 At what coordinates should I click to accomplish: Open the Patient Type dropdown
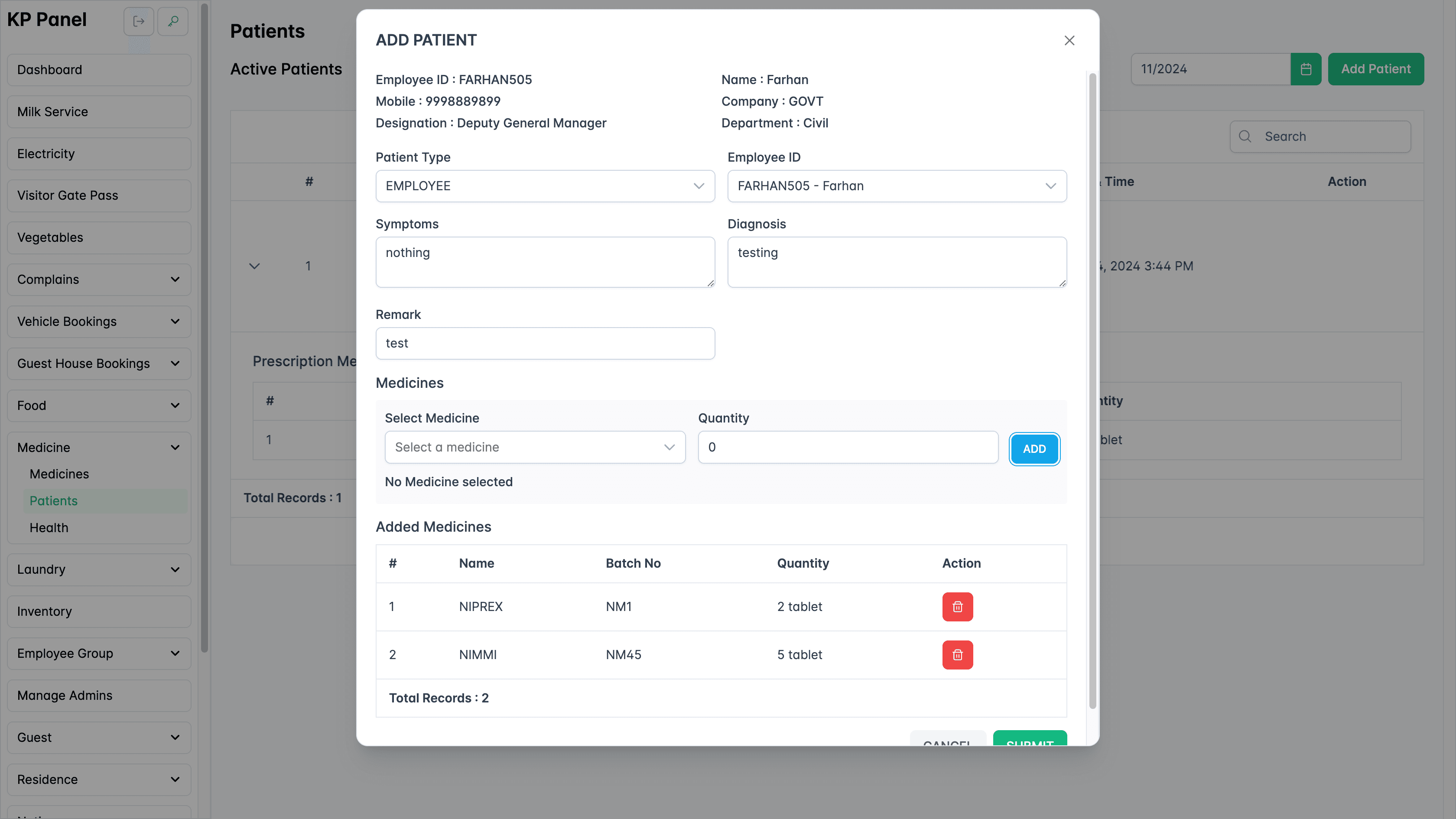[x=544, y=186]
